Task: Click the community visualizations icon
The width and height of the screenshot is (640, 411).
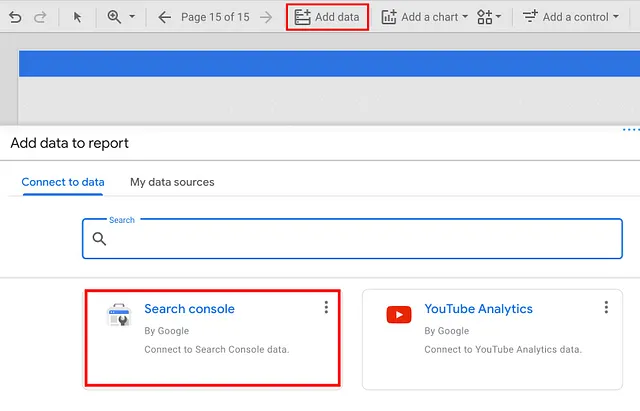Action: coord(484,17)
